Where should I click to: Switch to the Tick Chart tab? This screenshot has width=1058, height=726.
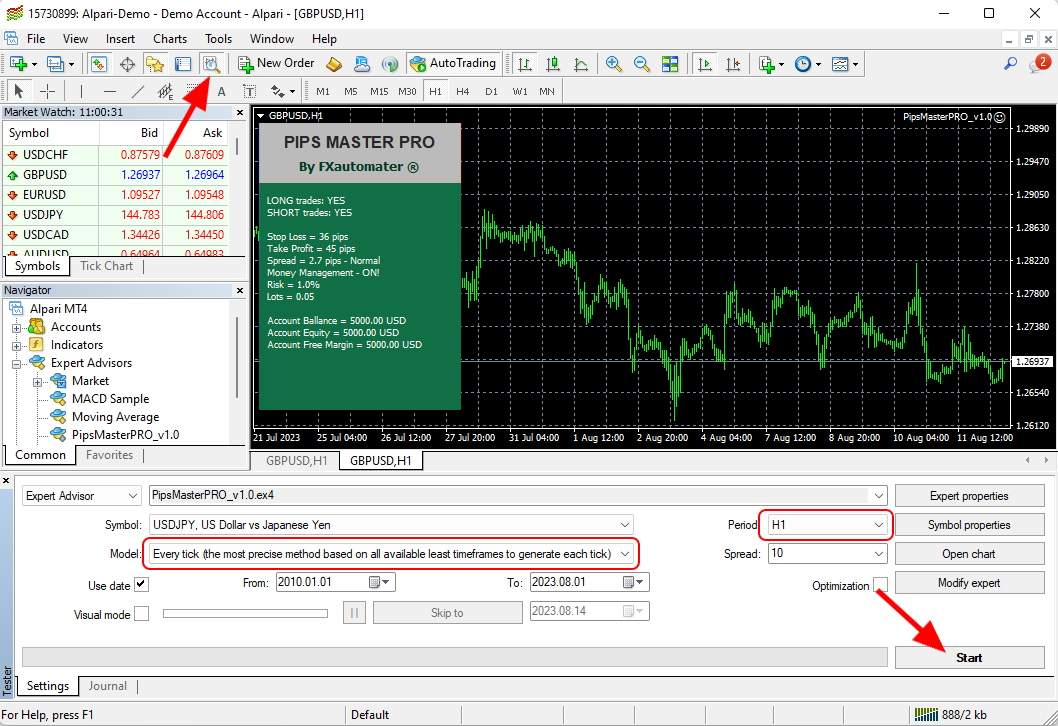tap(107, 267)
